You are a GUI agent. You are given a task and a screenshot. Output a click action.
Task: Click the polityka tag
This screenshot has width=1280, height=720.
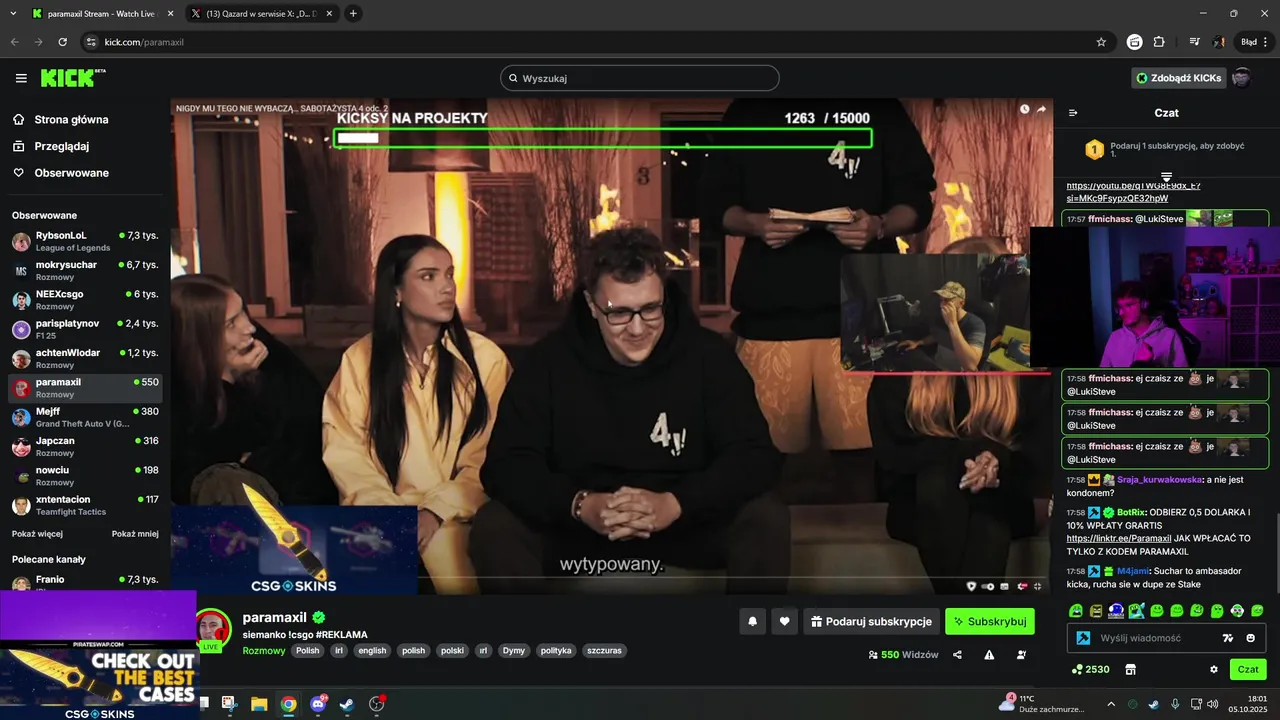pos(556,650)
